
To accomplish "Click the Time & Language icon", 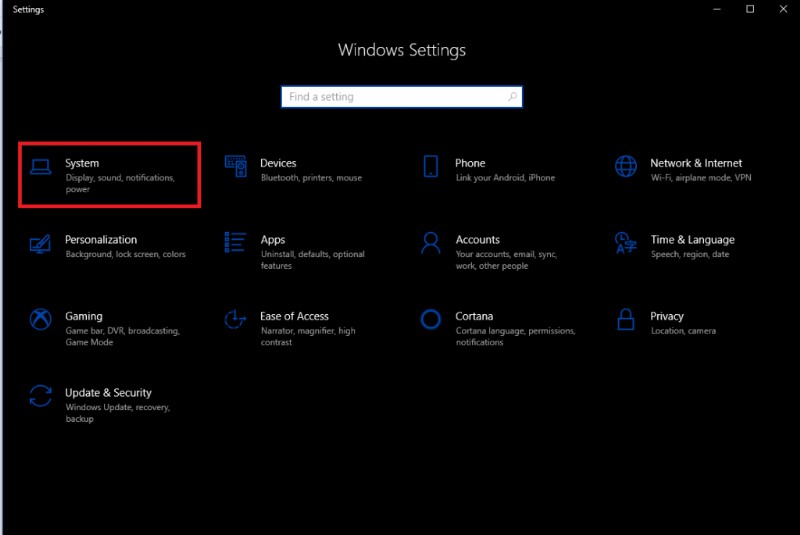I will (626, 243).
